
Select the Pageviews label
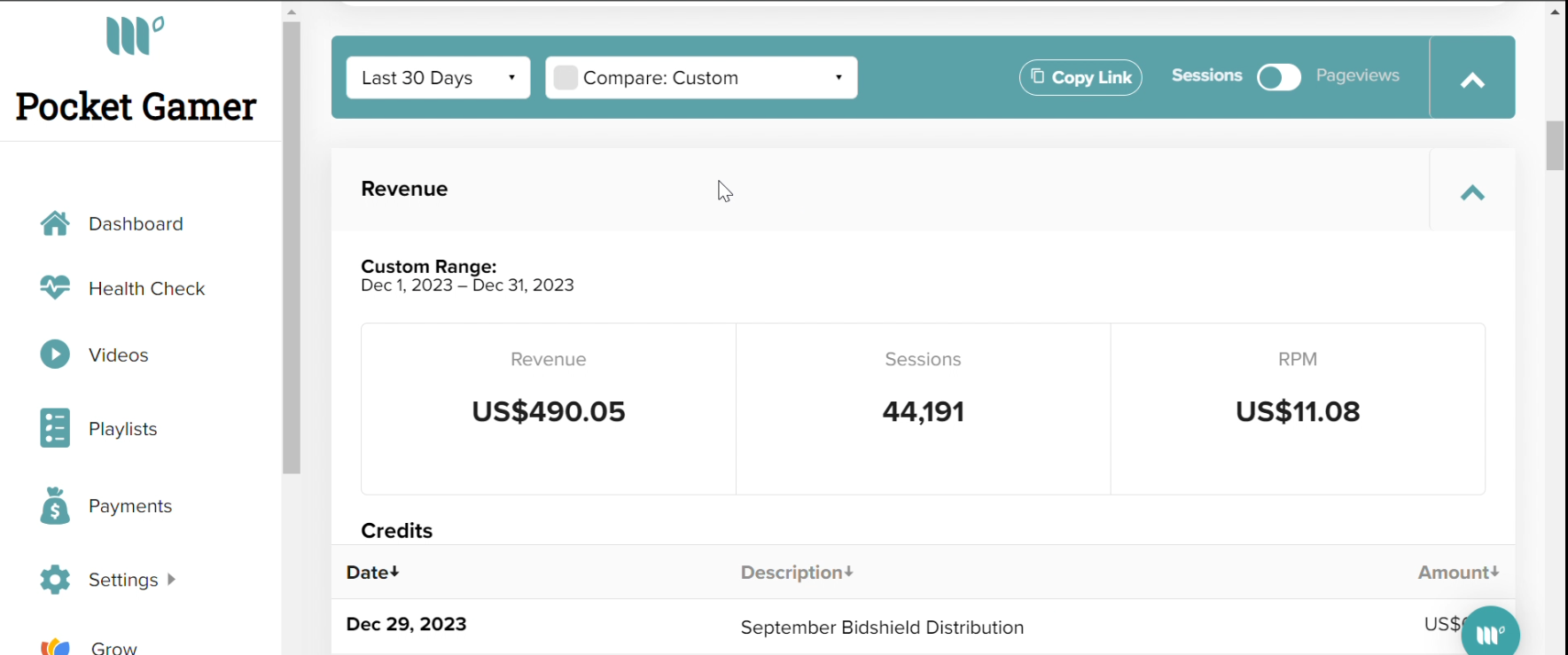point(1357,75)
